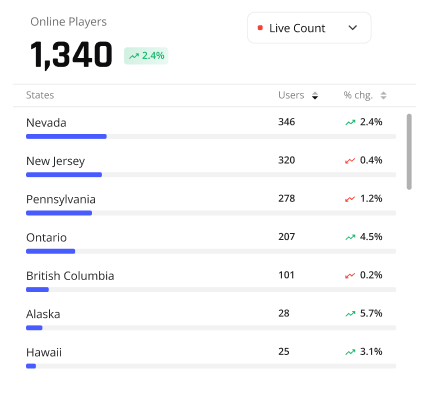430x404 pixels.
Task: Select the British Columbia row
Action: point(211,281)
